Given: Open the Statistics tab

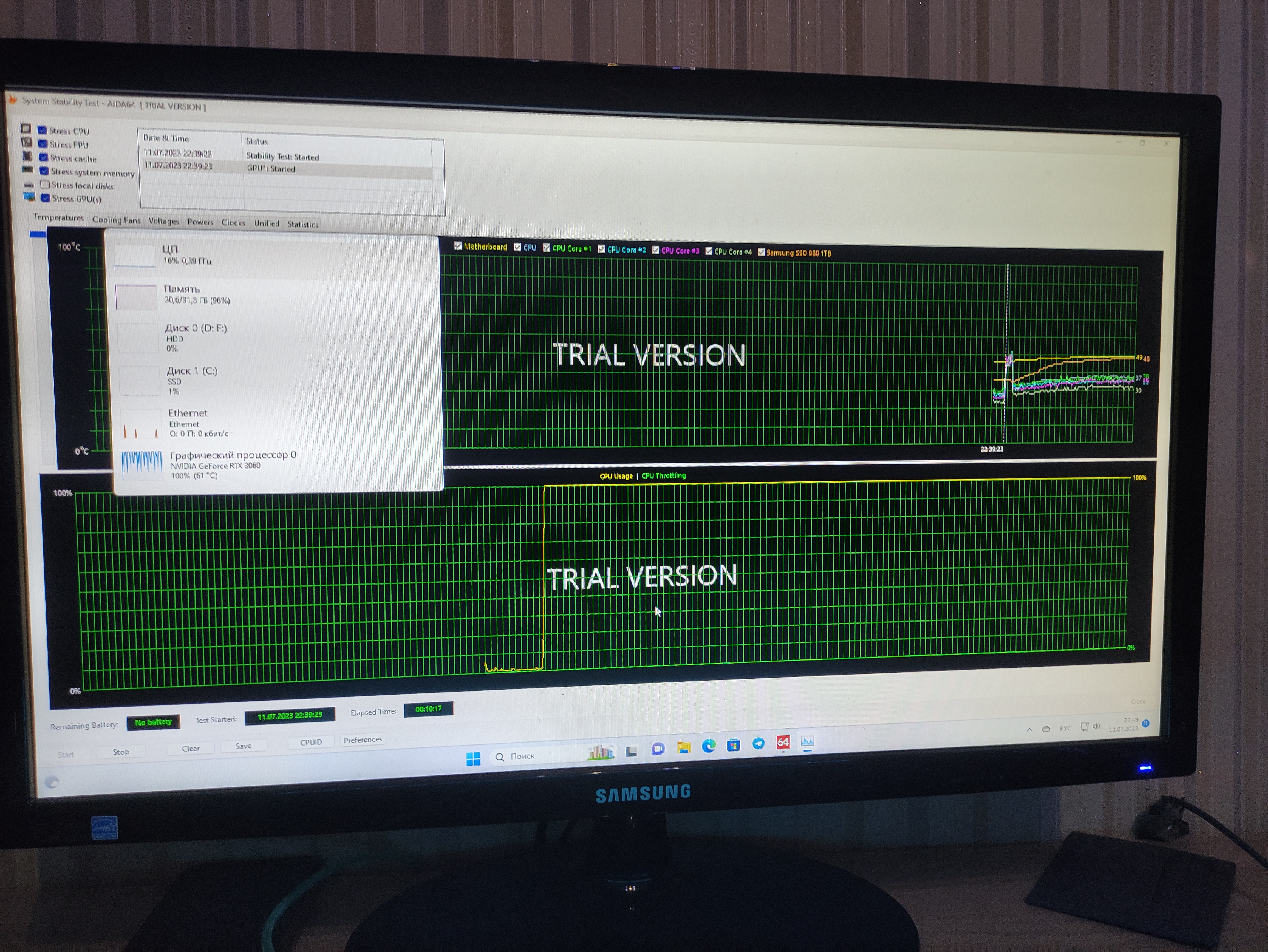Looking at the screenshot, I should (x=303, y=224).
